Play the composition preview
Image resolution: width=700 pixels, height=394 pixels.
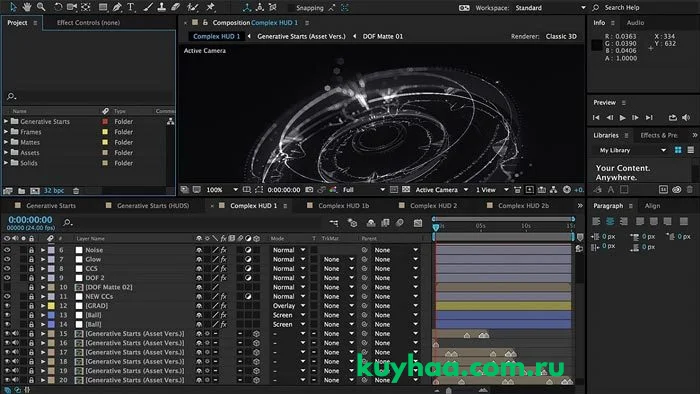coord(622,117)
